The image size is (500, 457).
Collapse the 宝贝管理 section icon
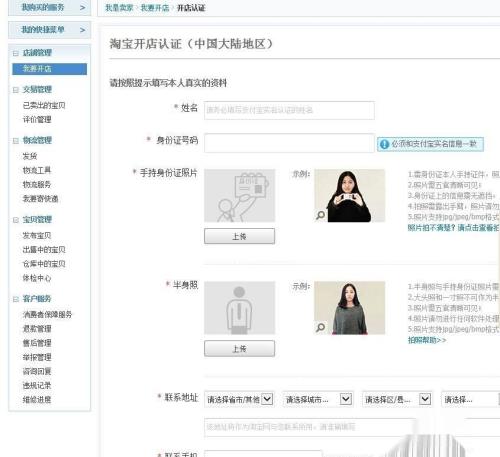(x=16, y=220)
